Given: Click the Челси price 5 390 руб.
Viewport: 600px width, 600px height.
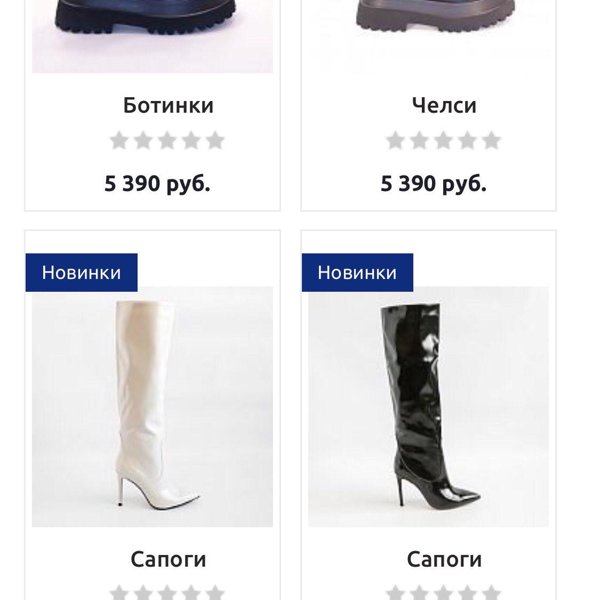Looking at the screenshot, I should point(434,184).
